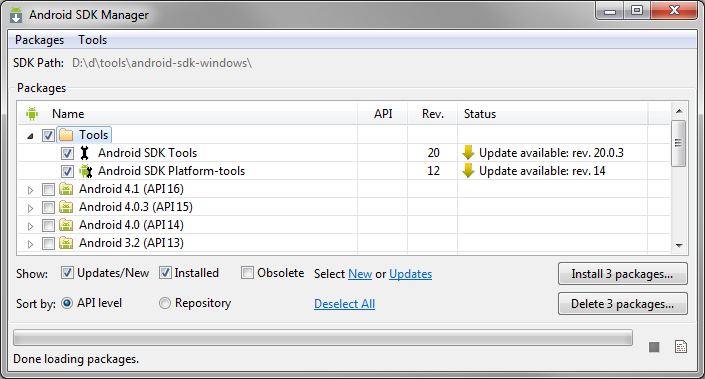Click the Android SDK Manager title bar icon
This screenshot has width=705, height=379.
click(x=16, y=14)
